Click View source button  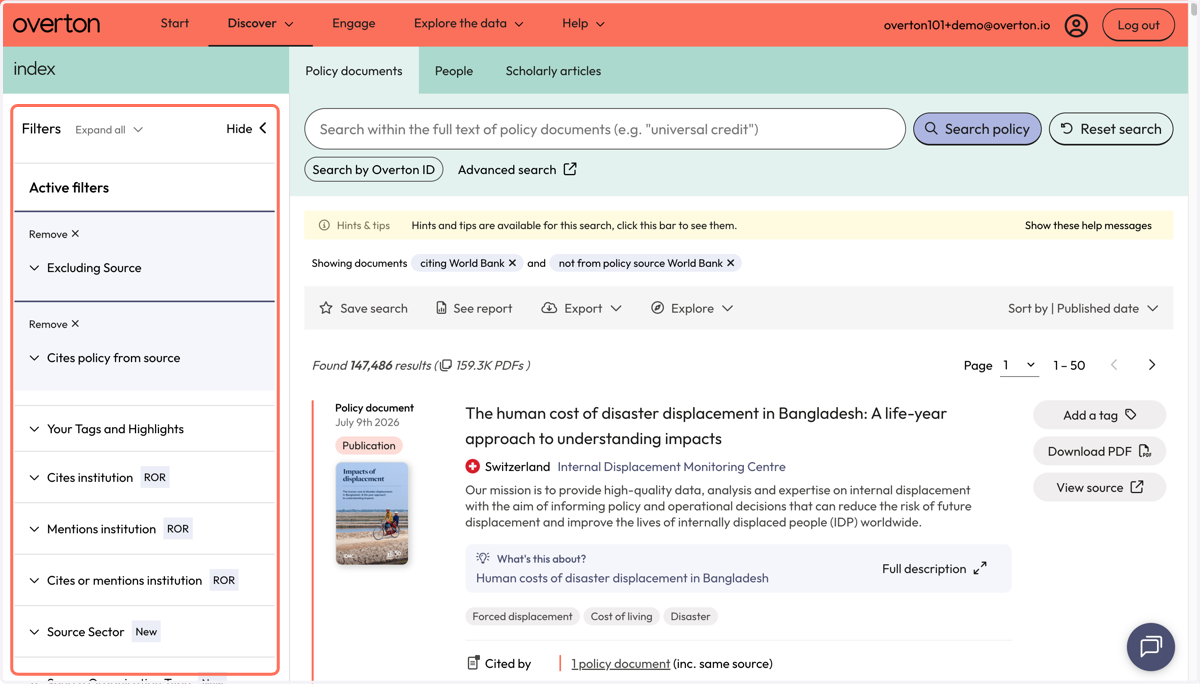(1099, 487)
